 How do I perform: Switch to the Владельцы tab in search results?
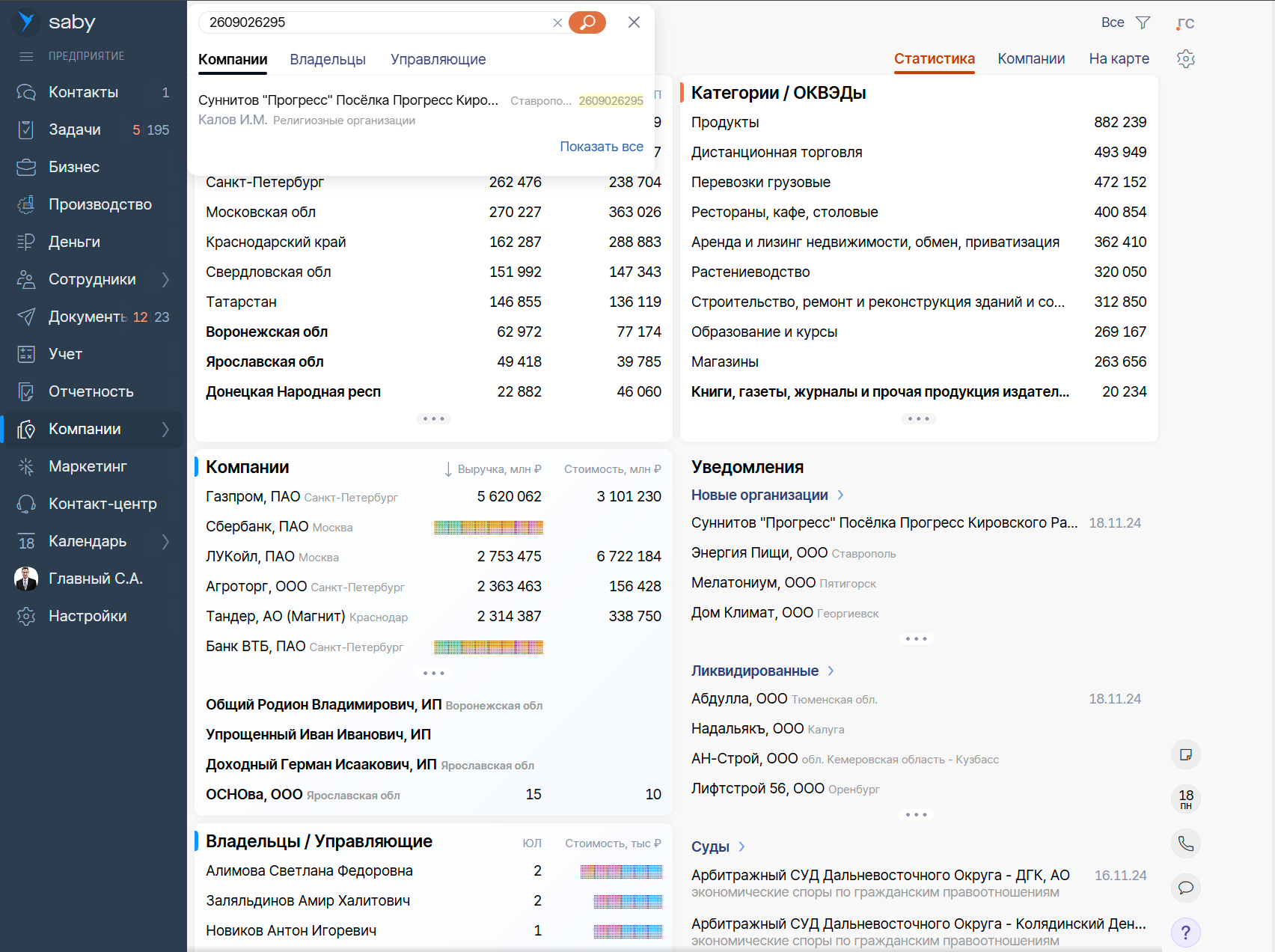point(327,59)
